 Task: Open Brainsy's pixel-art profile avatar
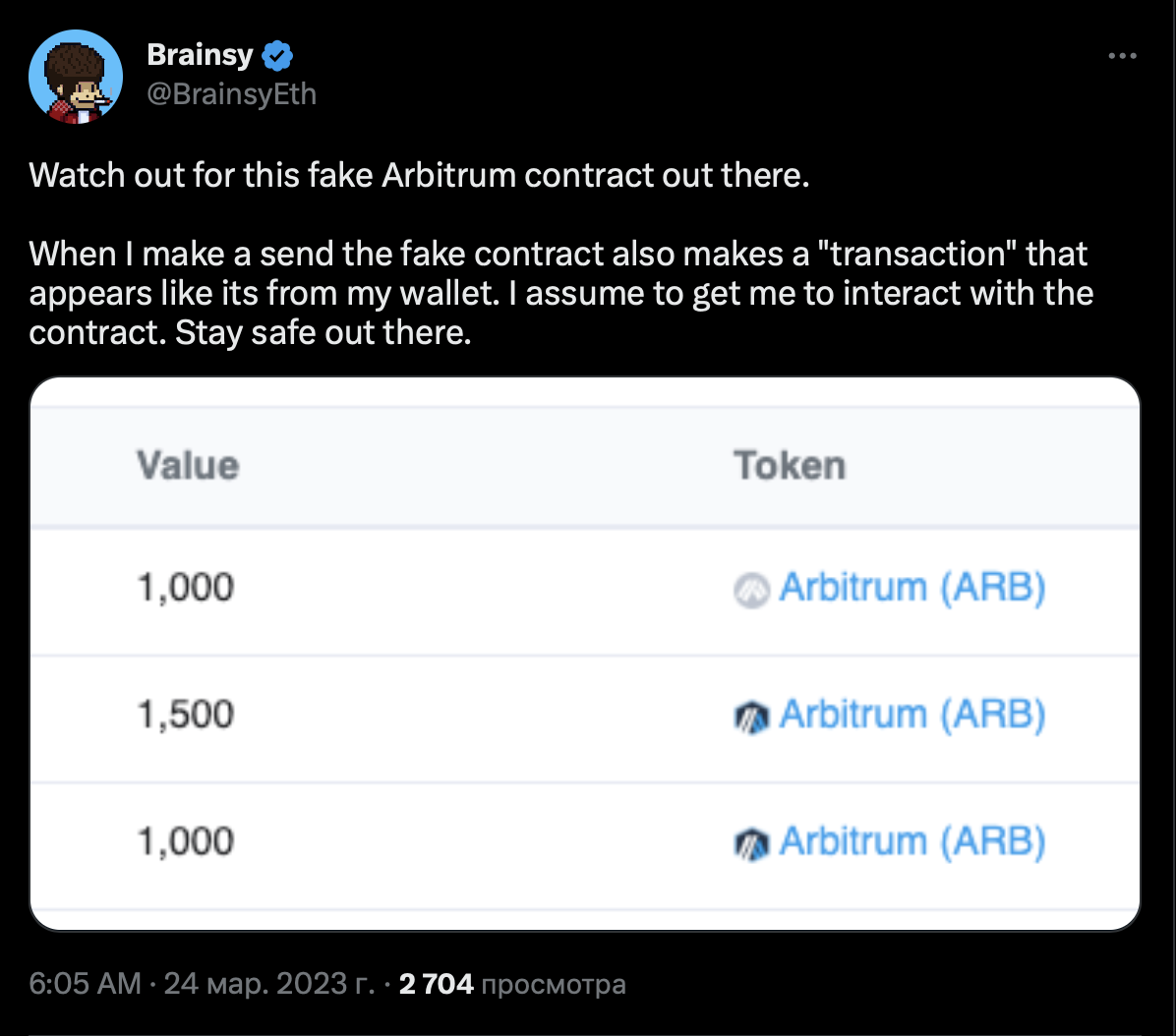point(77,77)
